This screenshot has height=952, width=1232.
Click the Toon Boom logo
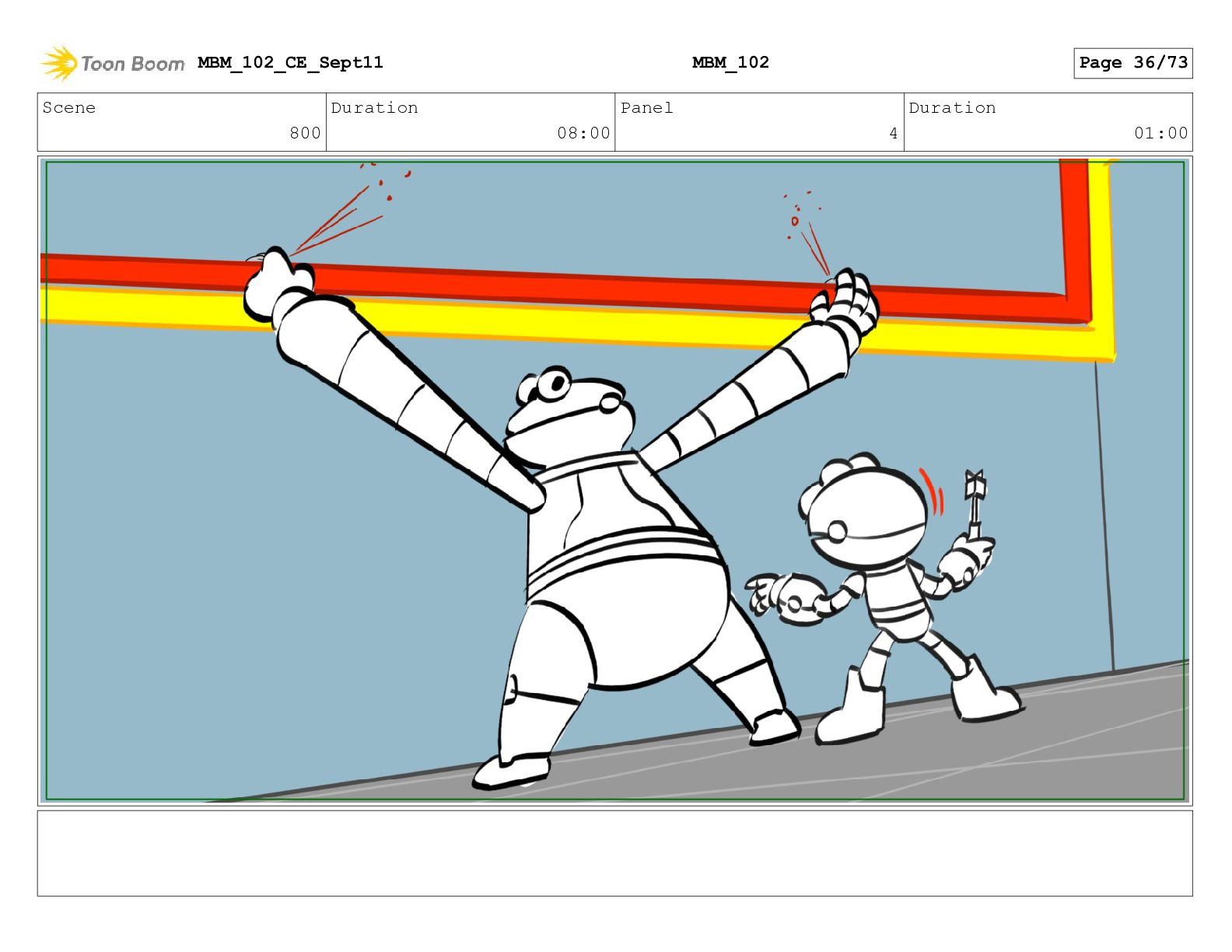(x=113, y=63)
